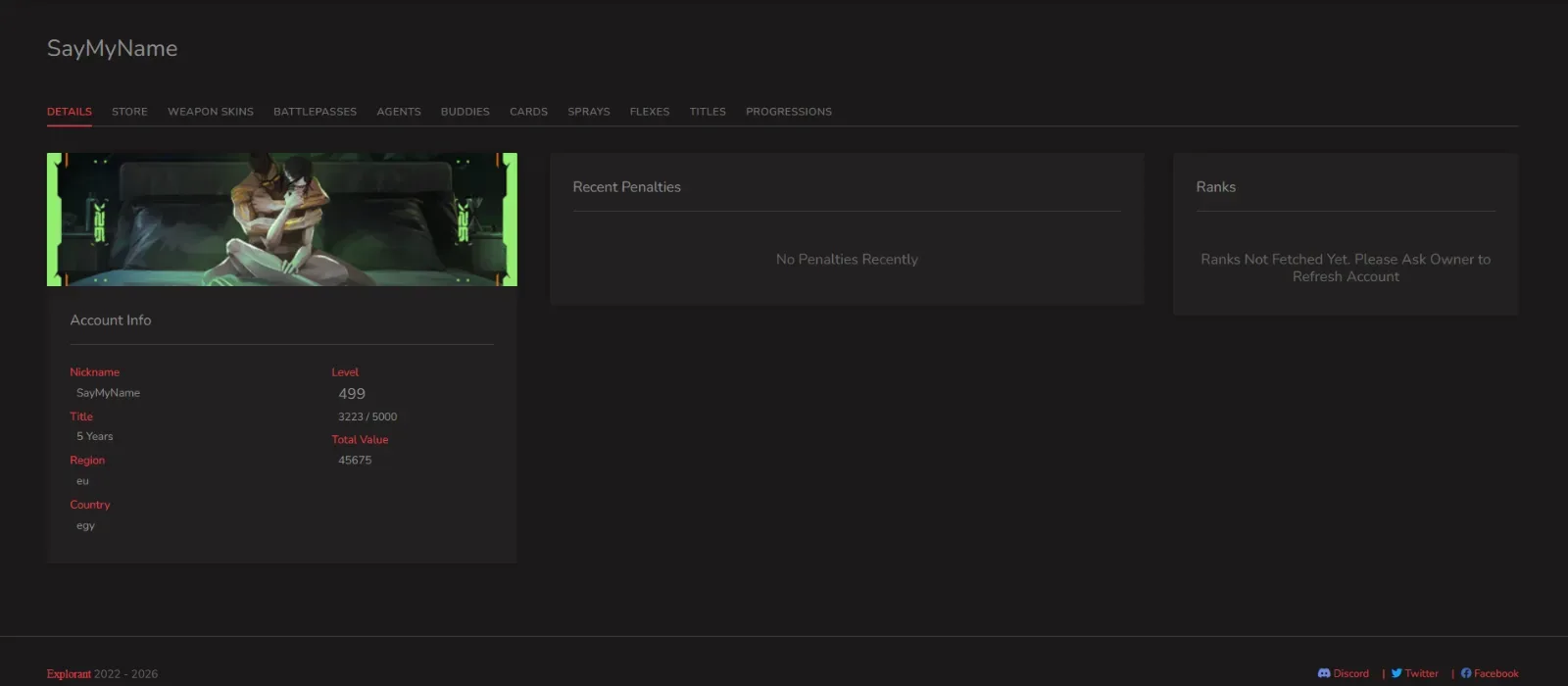Select the level number 499
Screen dimensions: 1568x686
pos(352,394)
